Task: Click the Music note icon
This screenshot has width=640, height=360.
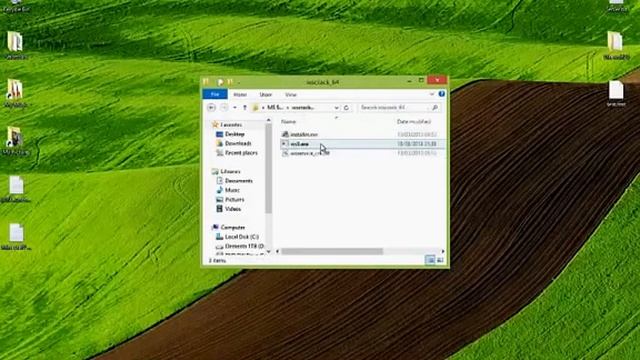Action: (220, 190)
